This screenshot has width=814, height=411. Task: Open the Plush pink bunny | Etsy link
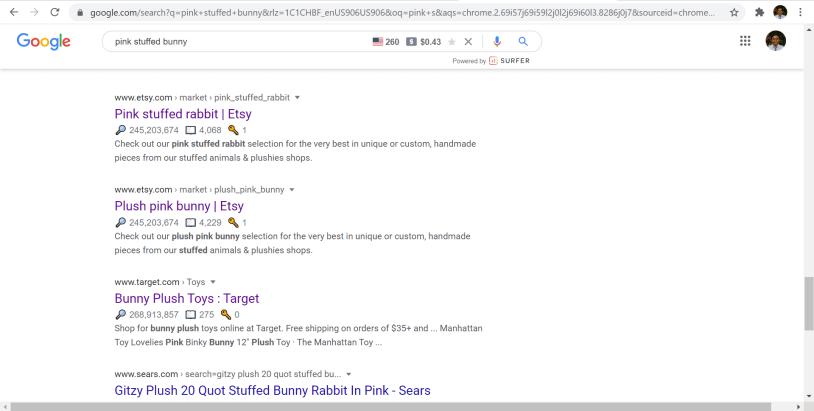179,206
